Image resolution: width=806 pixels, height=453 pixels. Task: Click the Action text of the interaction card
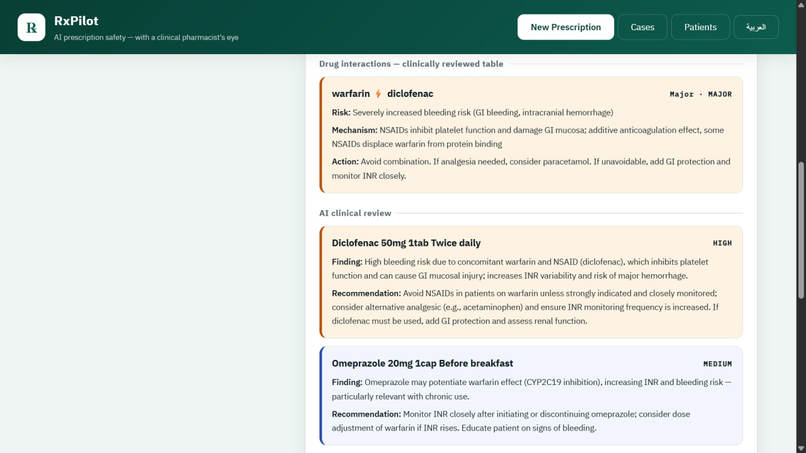[531, 169]
